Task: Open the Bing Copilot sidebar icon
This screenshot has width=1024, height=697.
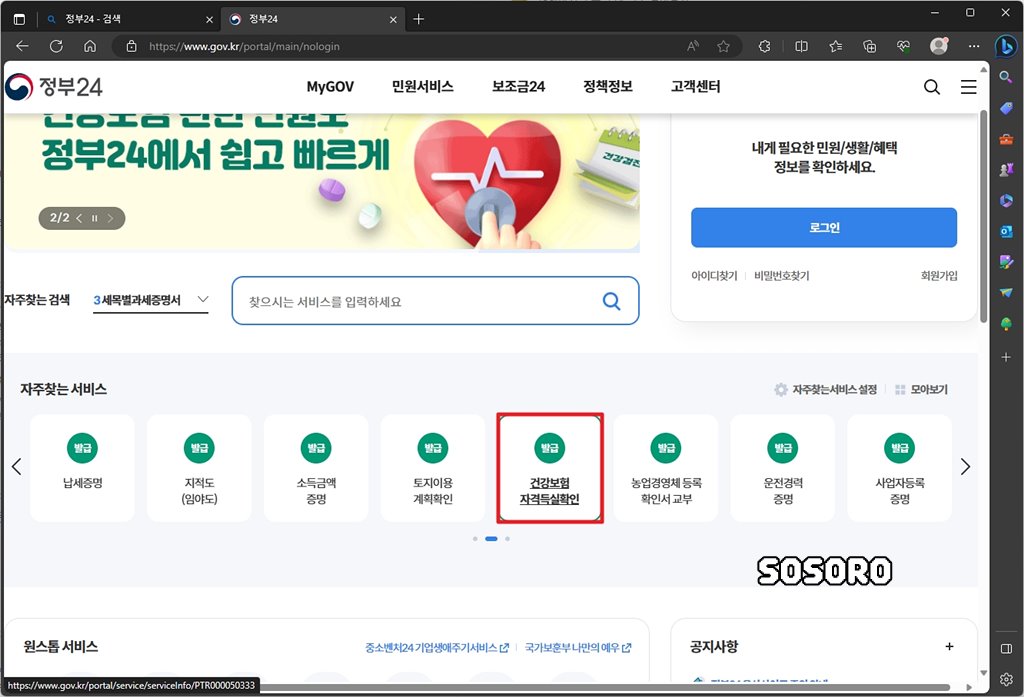Action: [1006, 46]
